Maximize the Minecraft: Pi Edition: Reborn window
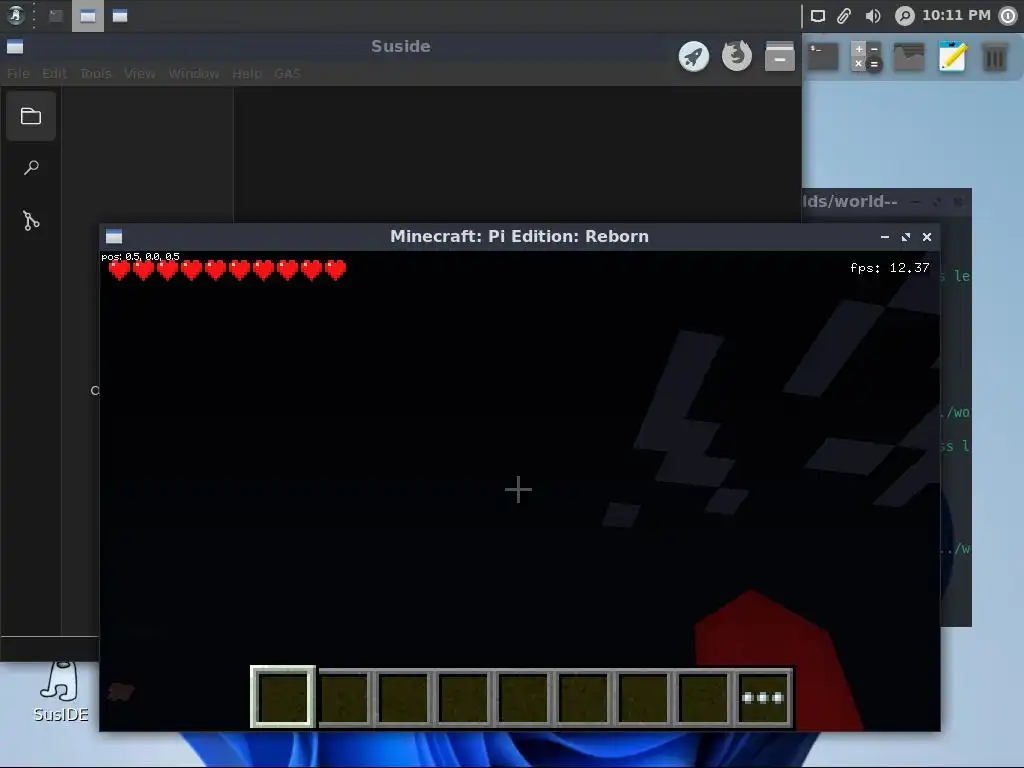Image resolution: width=1024 pixels, height=768 pixels. [906, 237]
